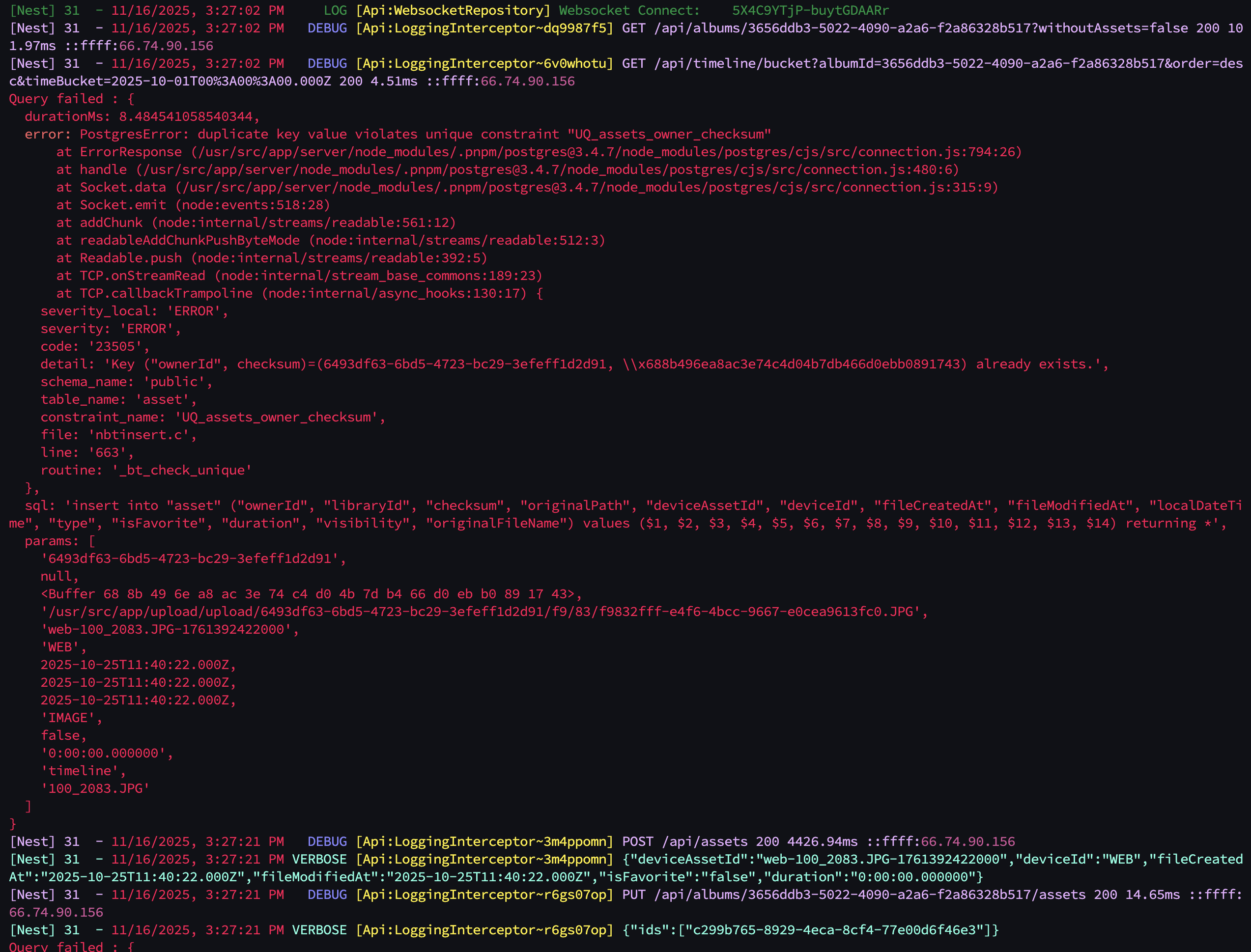Click the '100_2083.JPG' original file name
The height and width of the screenshot is (952, 1251).
tap(95, 789)
